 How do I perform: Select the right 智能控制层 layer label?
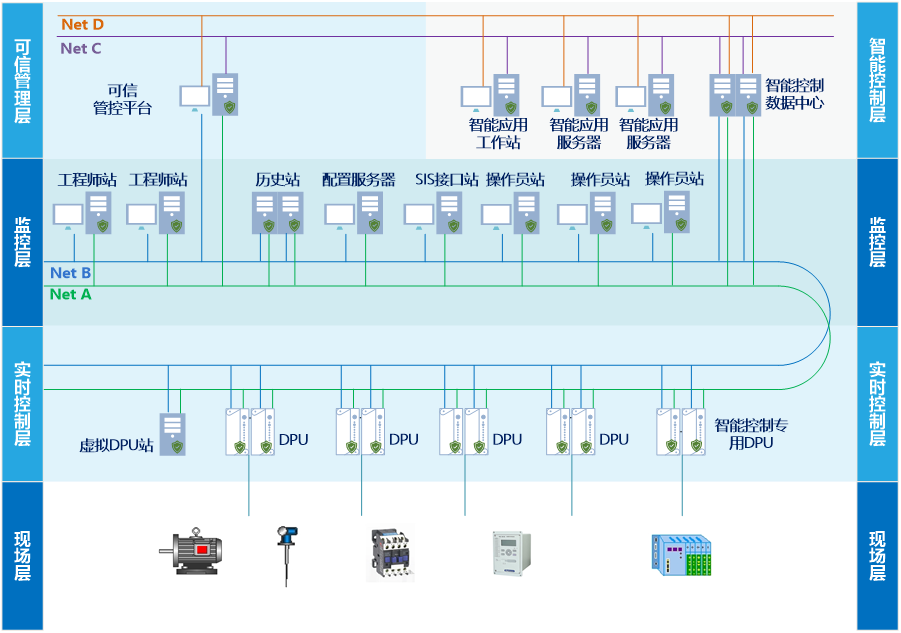877,80
